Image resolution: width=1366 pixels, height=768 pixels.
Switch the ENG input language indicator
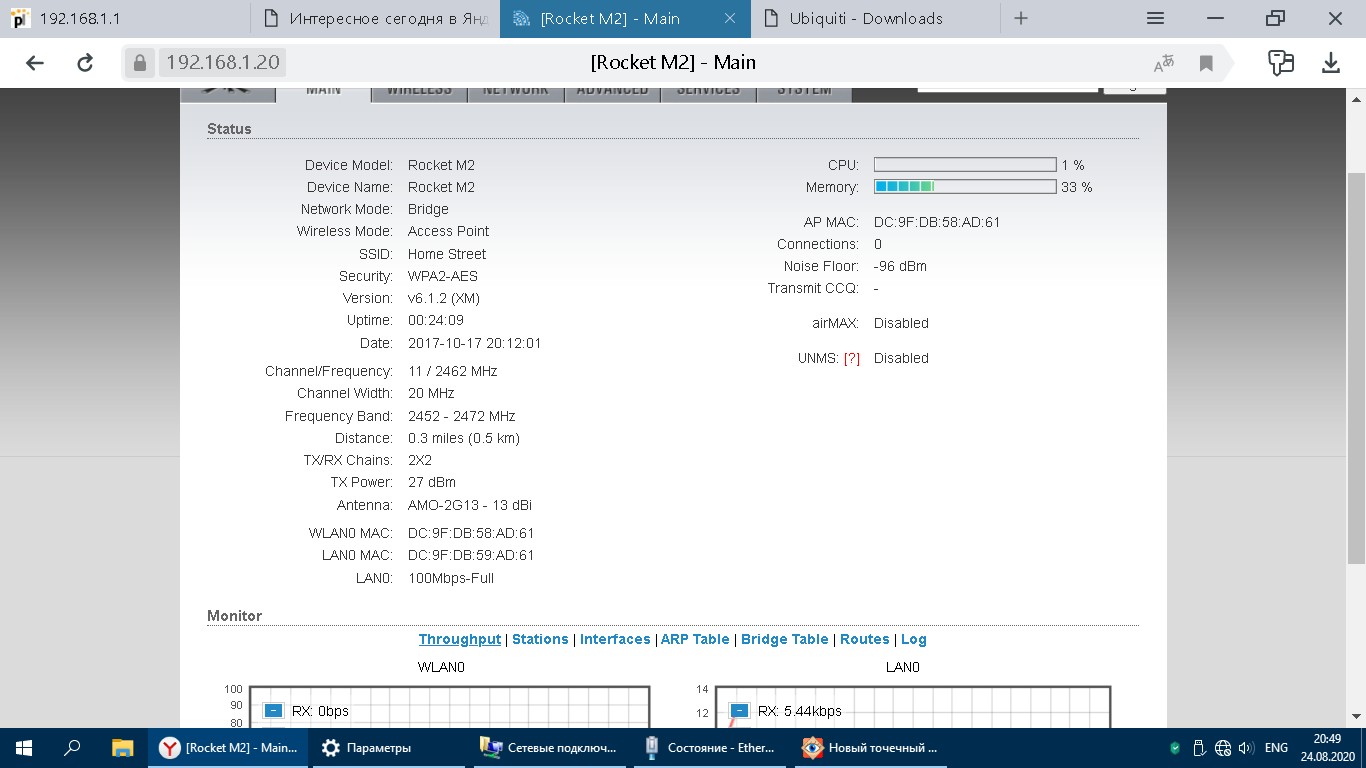click(1276, 748)
